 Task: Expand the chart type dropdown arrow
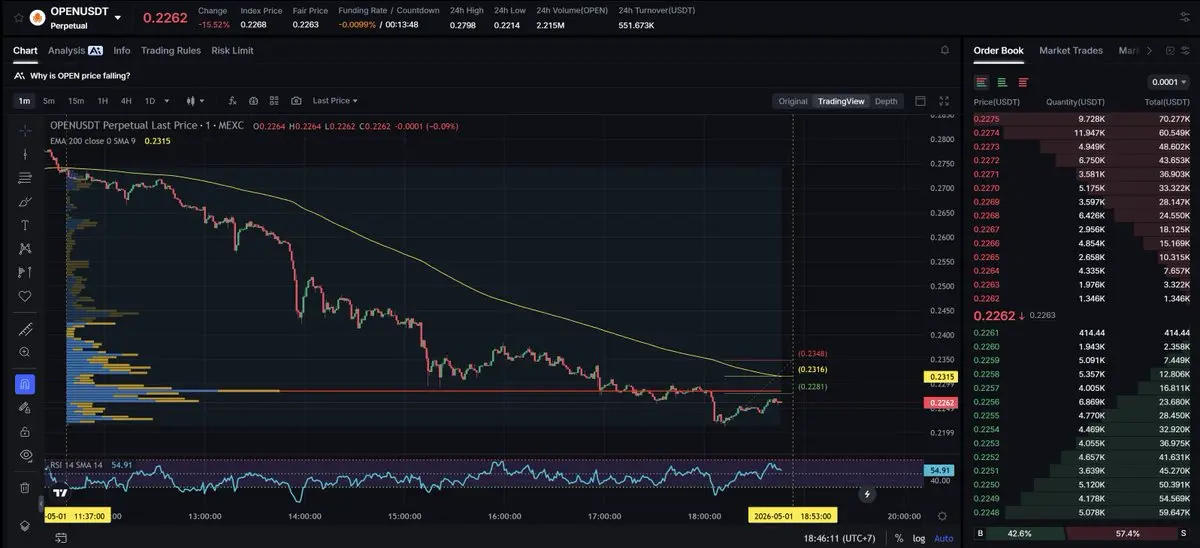tap(202, 101)
